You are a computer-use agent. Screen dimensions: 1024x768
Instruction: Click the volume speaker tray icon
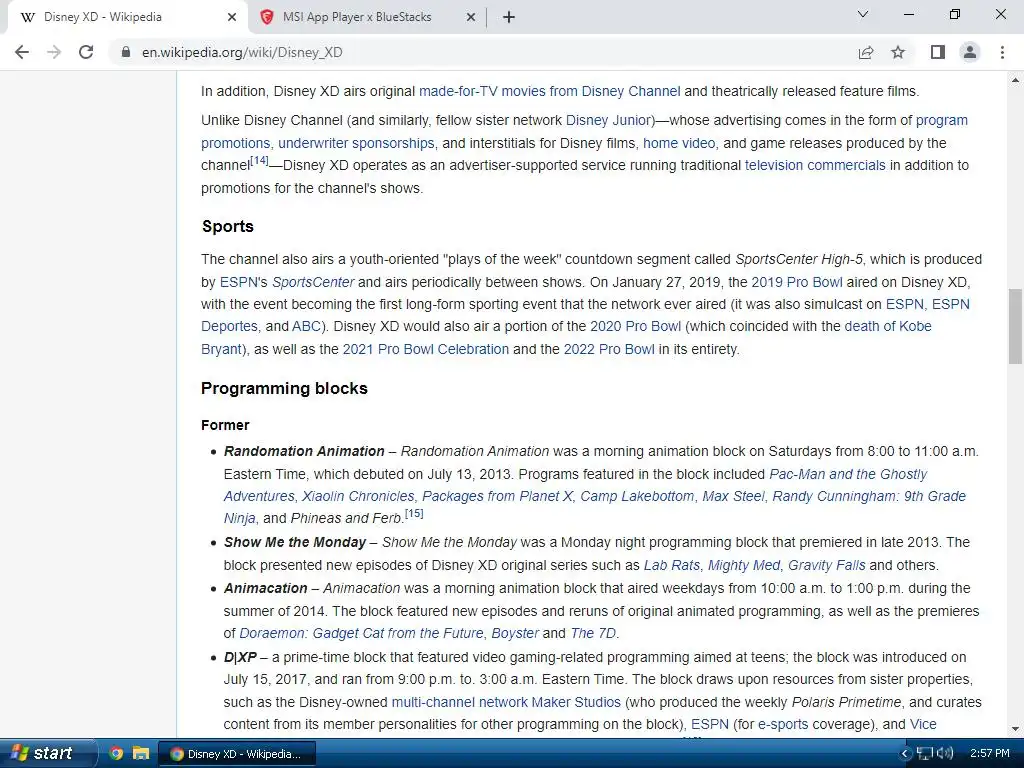(944, 754)
